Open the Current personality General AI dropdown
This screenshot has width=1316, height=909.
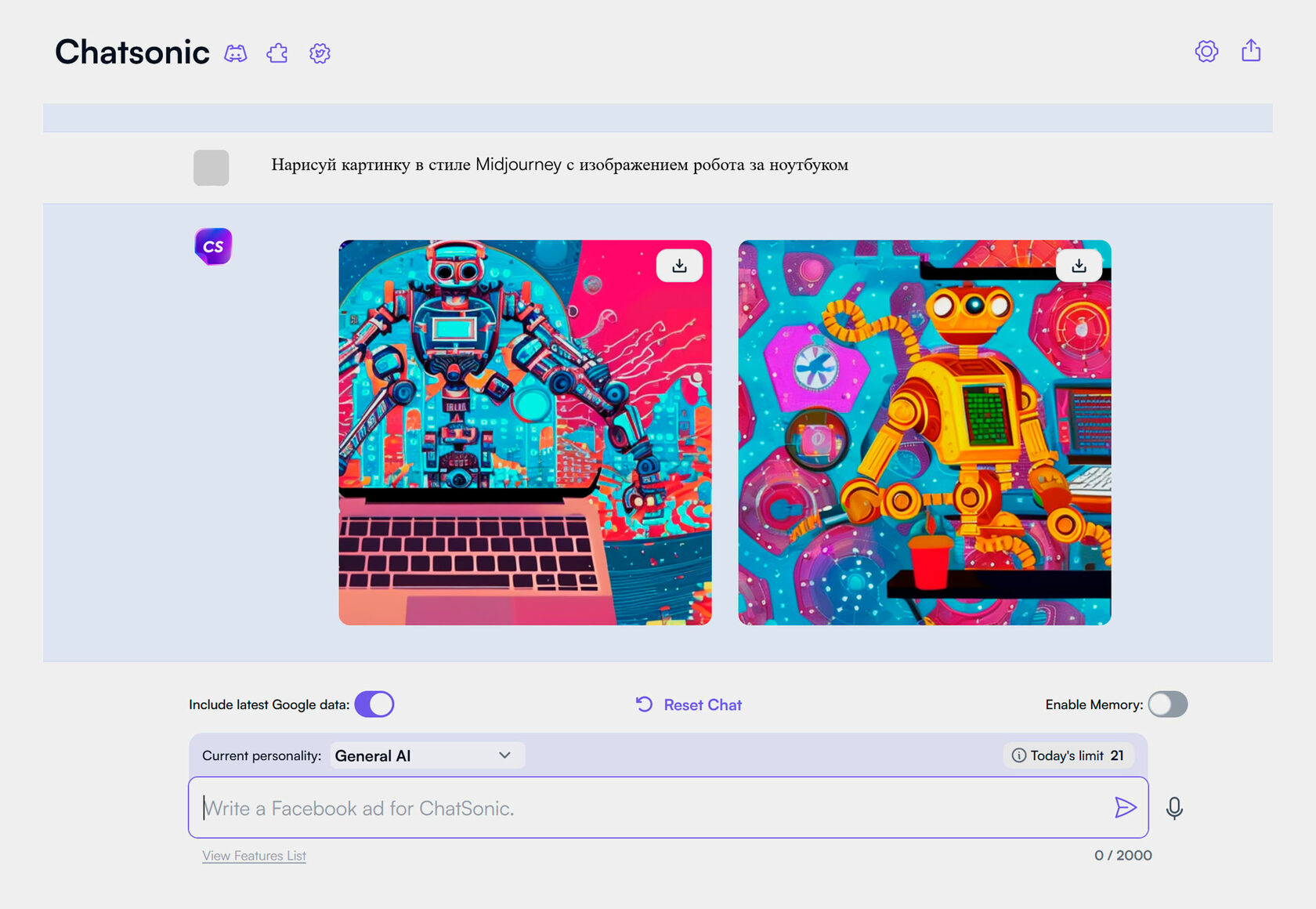point(427,755)
